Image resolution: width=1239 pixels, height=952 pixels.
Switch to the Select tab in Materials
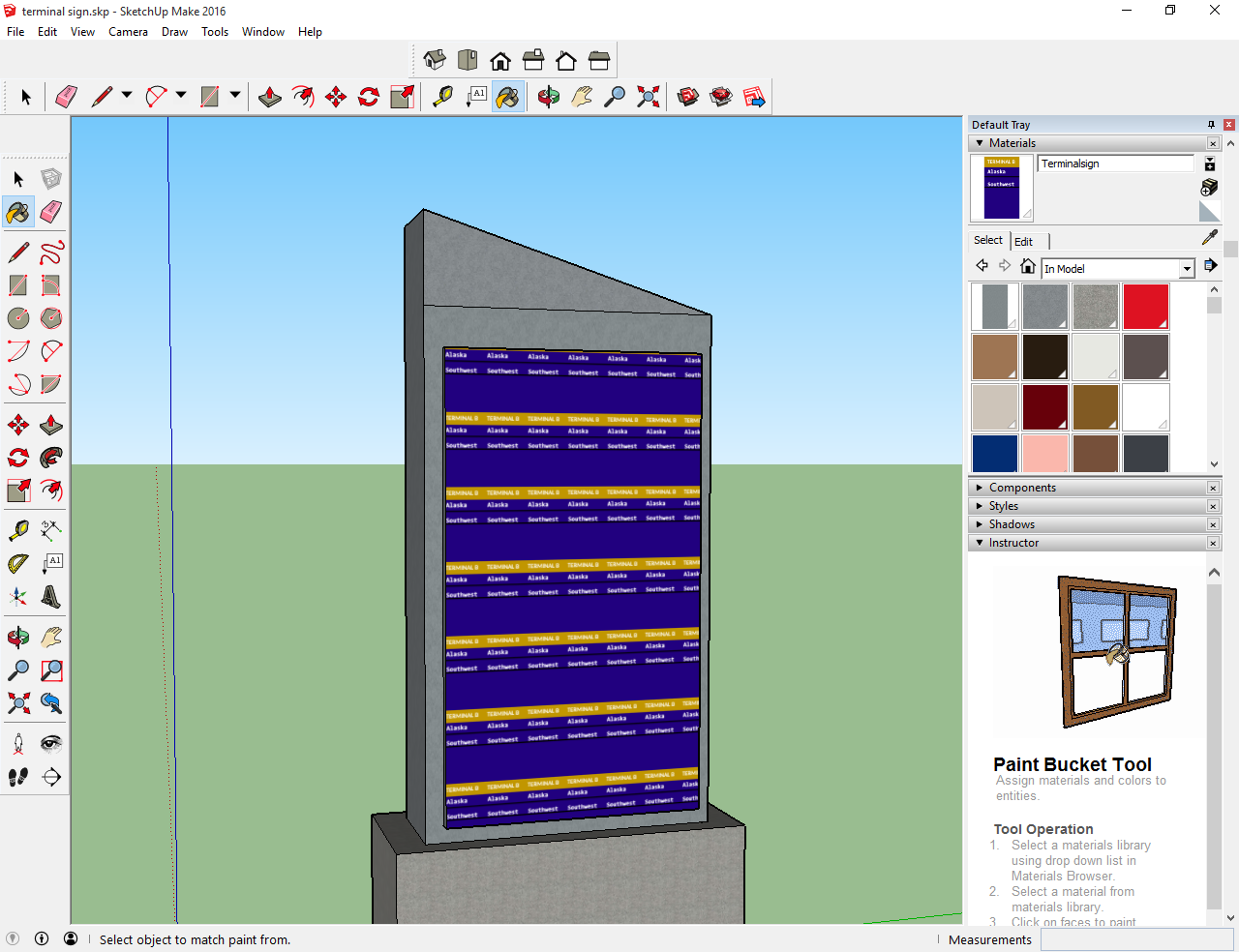click(x=988, y=240)
